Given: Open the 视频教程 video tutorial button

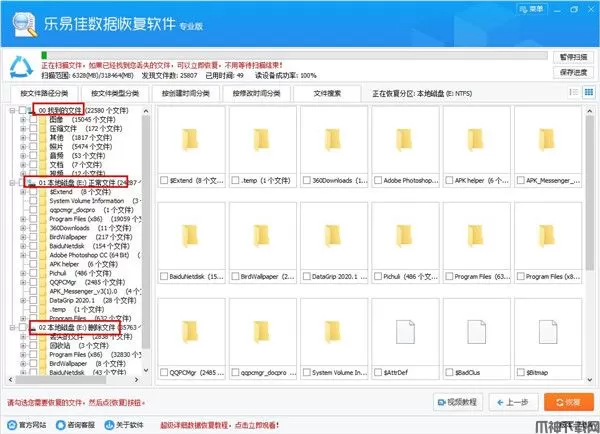Looking at the screenshot, I should pyautogui.click(x=458, y=402).
